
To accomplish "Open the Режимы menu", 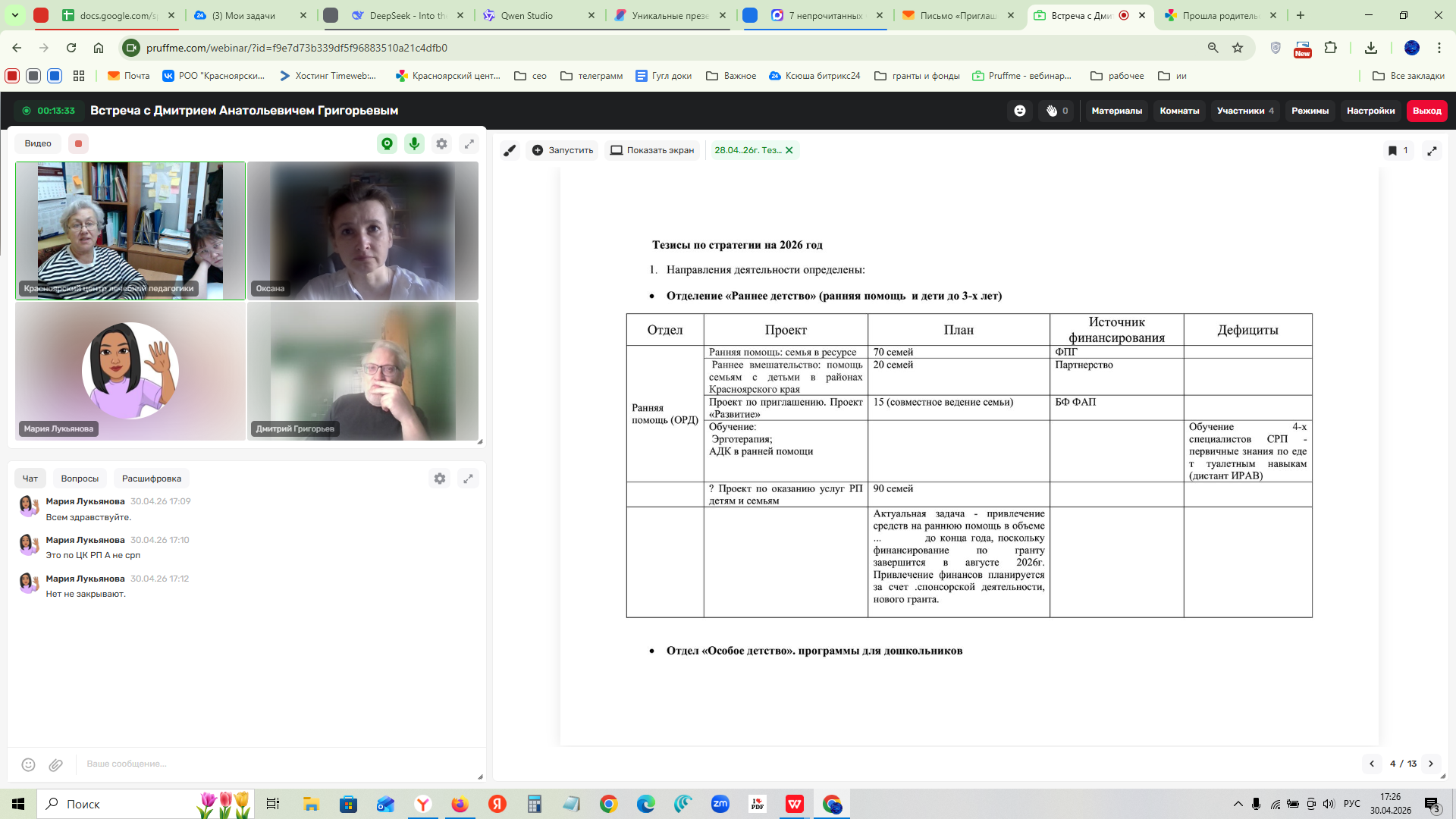I will [x=1310, y=111].
